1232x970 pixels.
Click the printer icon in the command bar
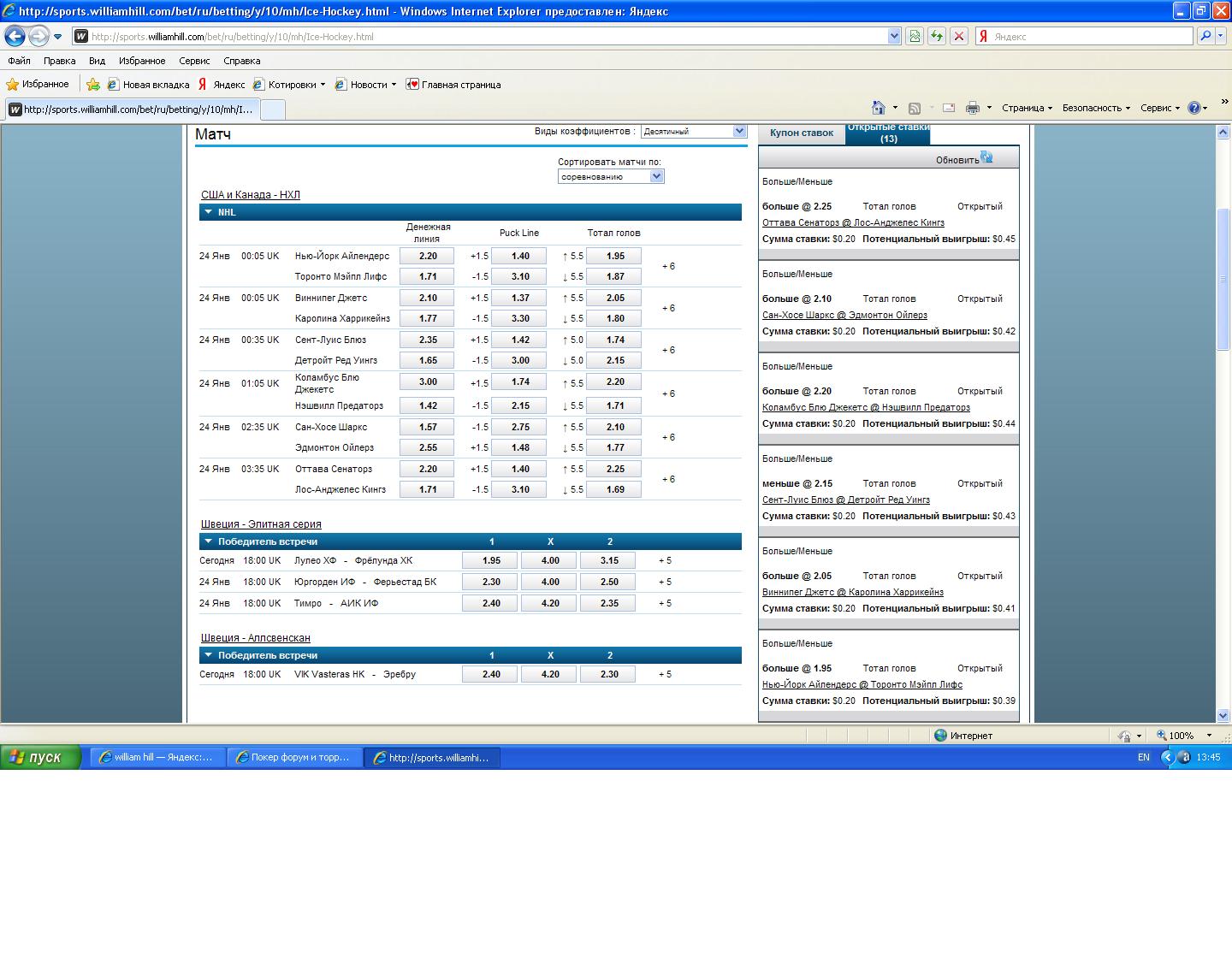972,108
